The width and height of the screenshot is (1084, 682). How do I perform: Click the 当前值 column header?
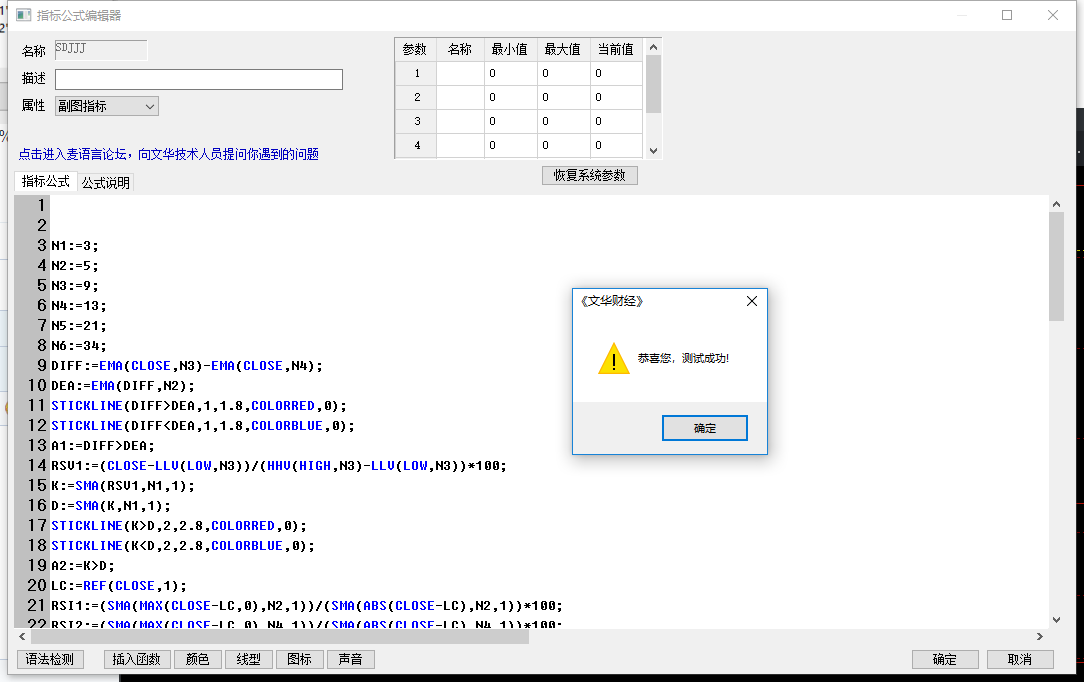[616, 49]
